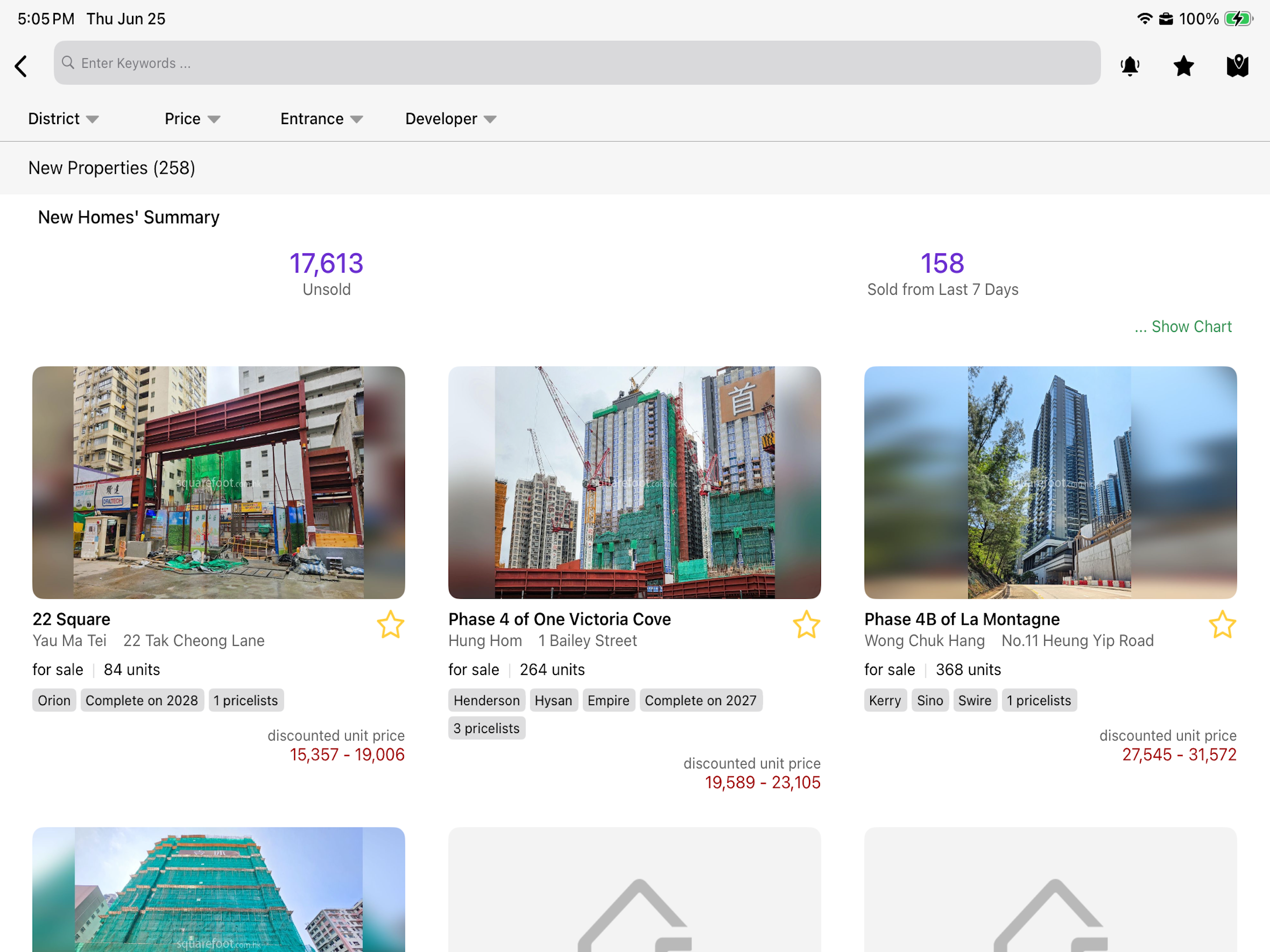Screen dimensions: 1270x952
Task: Click the search magnifier icon
Action: tap(68, 63)
